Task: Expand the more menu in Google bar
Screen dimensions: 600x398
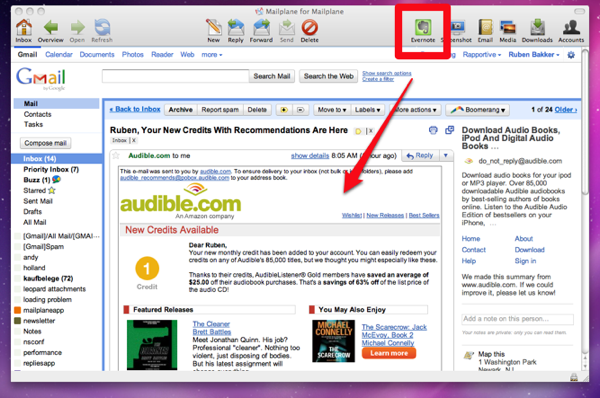Action: [212, 55]
